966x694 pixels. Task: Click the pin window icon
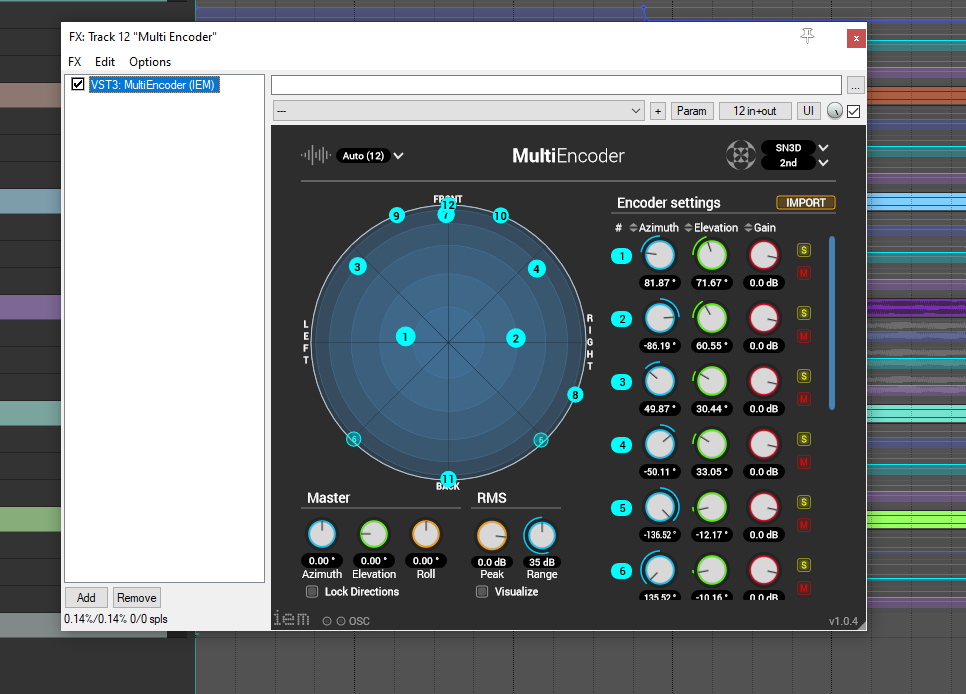pos(807,36)
